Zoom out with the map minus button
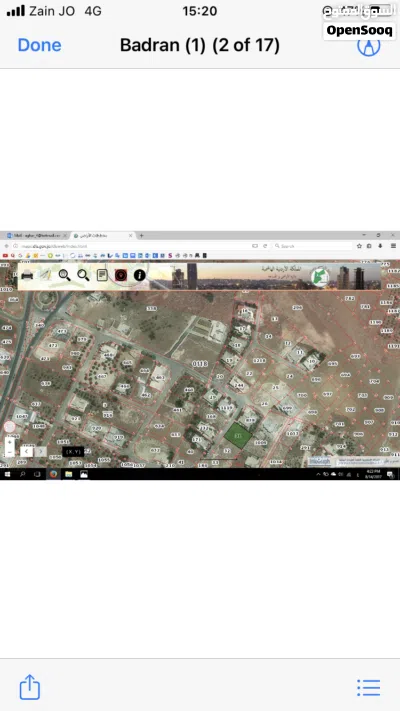 (10, 452)
